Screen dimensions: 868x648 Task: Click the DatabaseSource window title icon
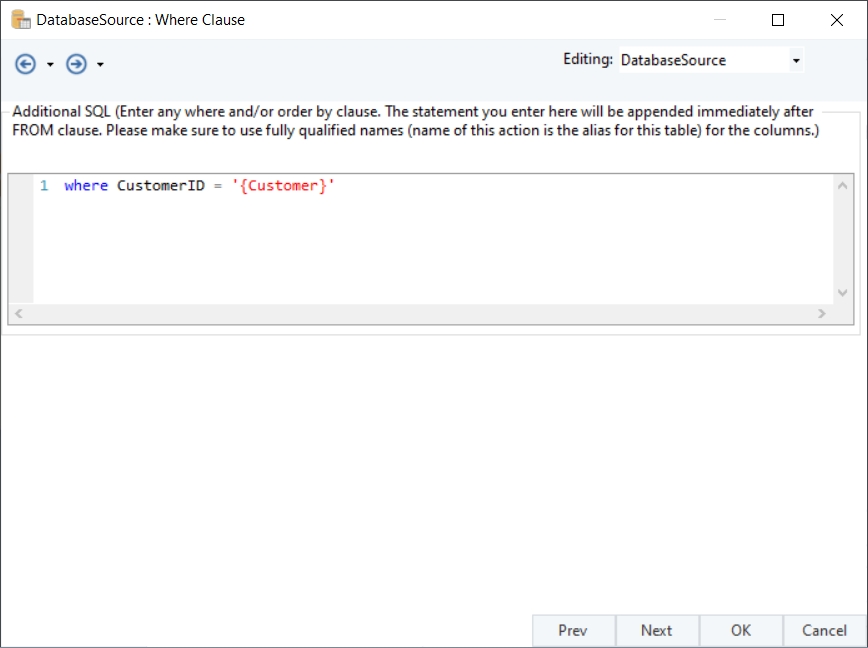coord(20,19)
